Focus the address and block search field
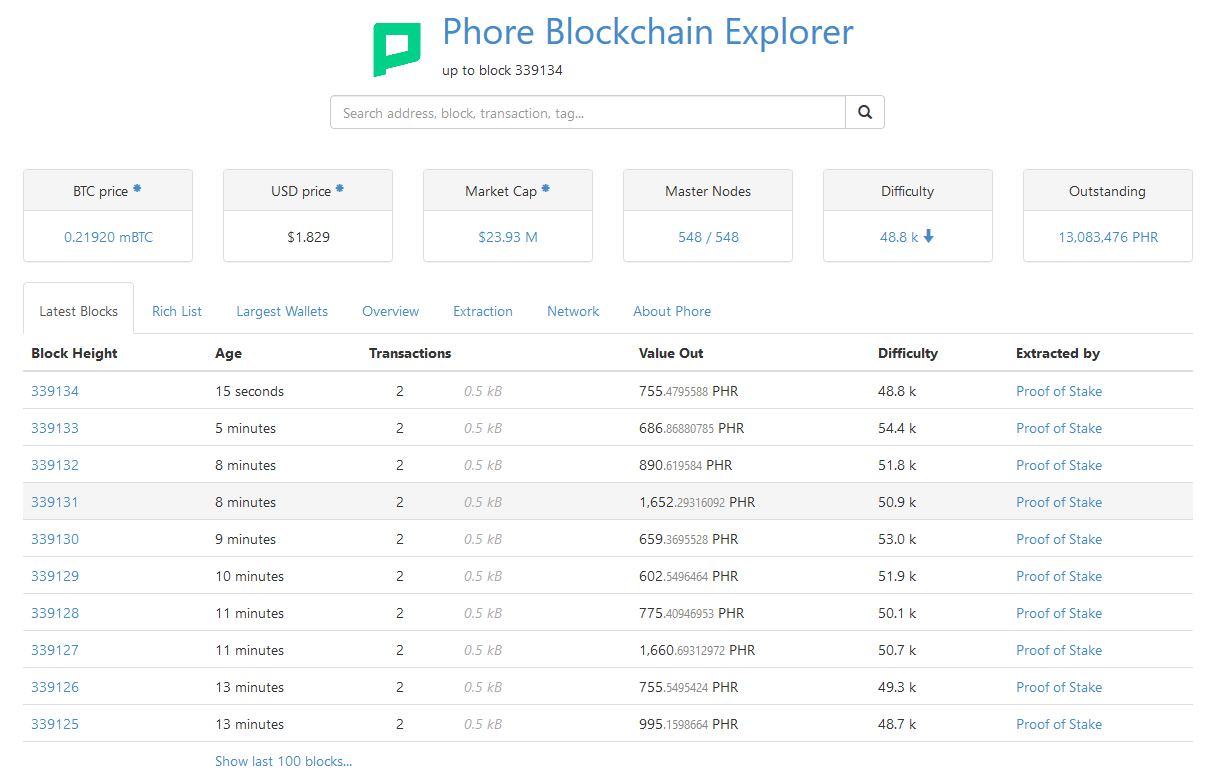Screen dimensions: 1229x773 pos(588,113)
